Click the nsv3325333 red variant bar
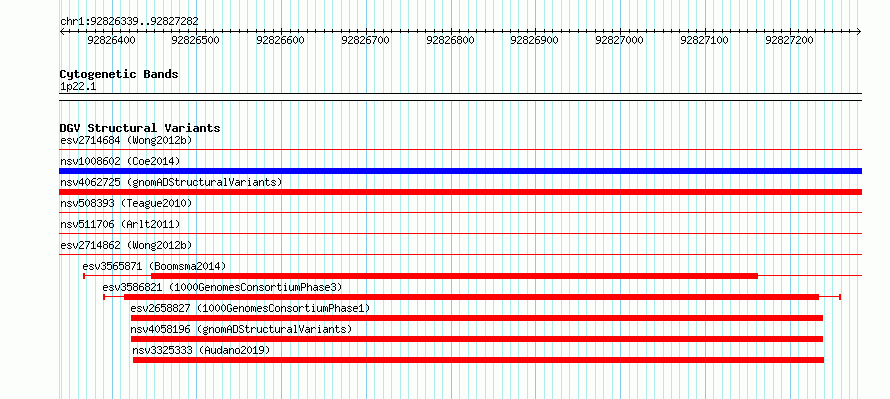 coord(478,360)
